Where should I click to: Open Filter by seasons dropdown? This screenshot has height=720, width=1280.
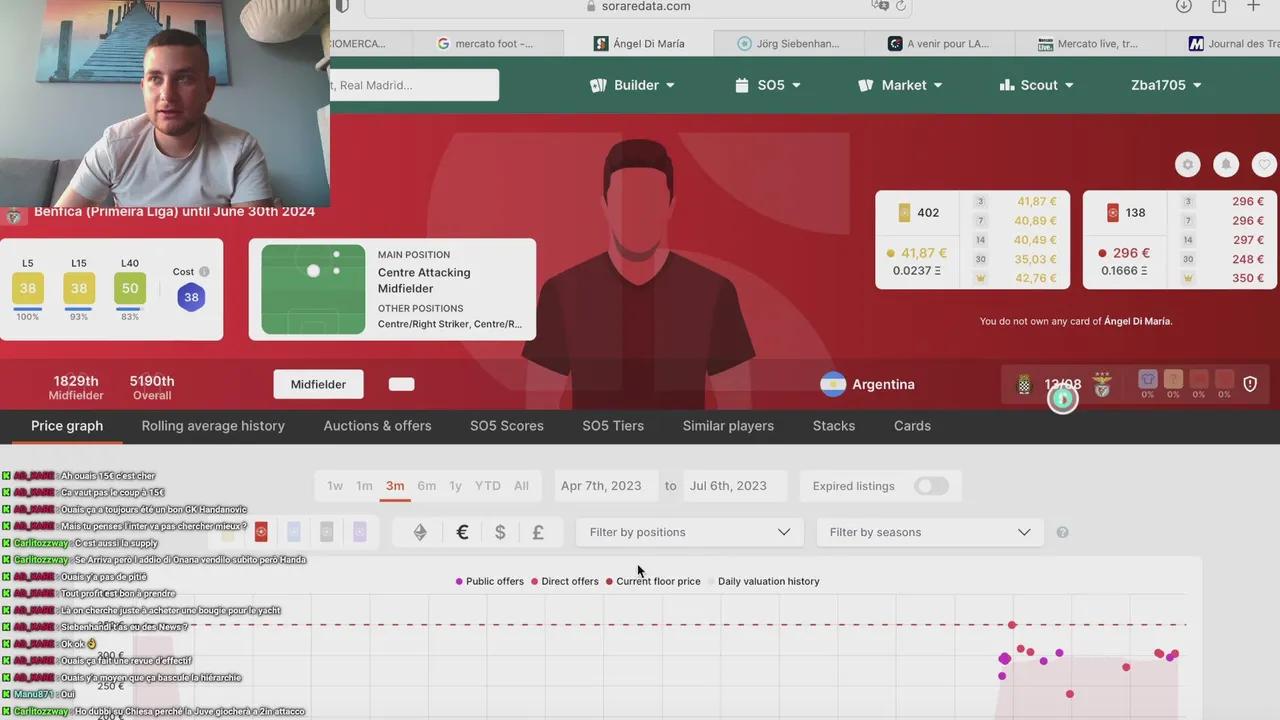pyautogui.click(x=930, y=532)
